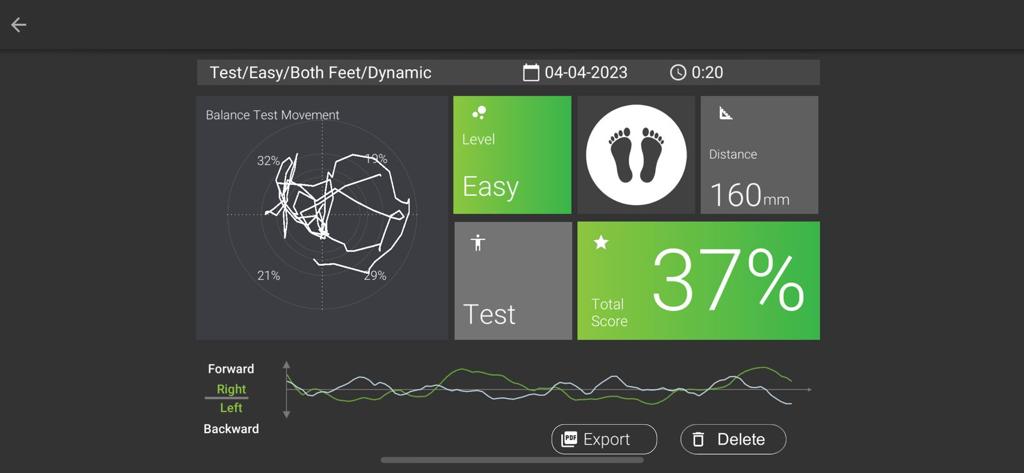Click the sway time-series line graph

tap(549, 389)
